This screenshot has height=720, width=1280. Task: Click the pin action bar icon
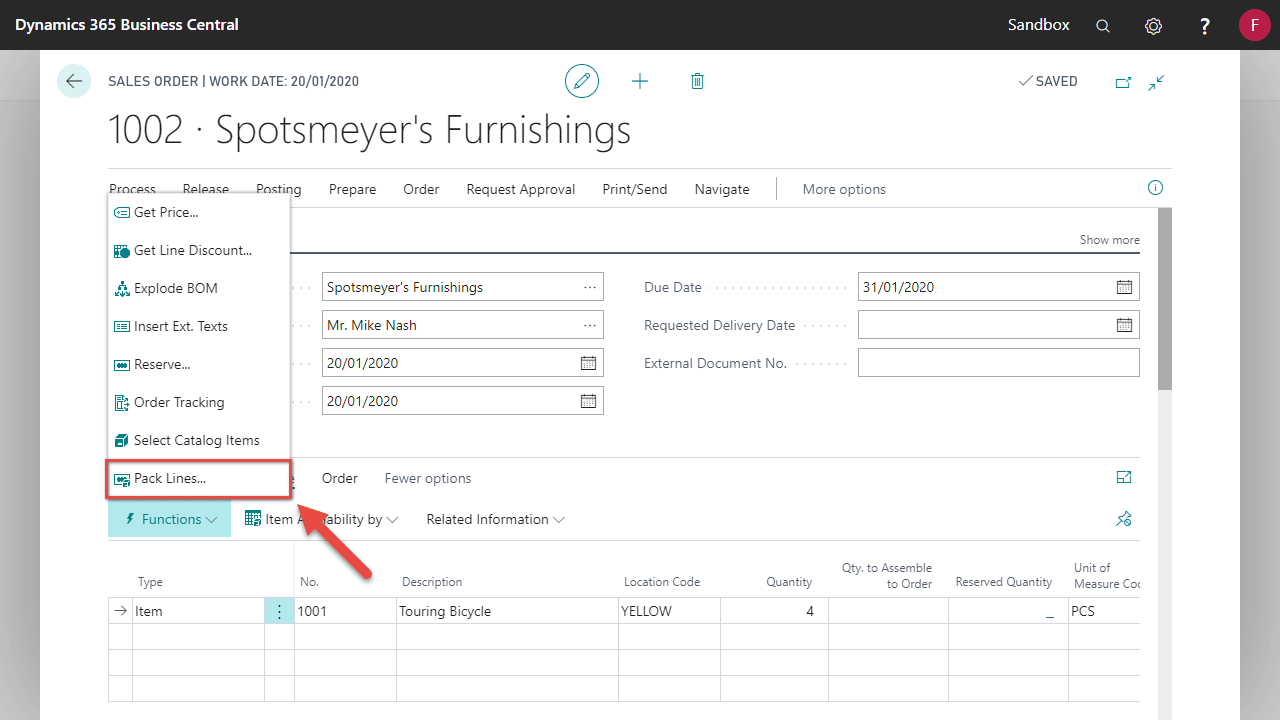1124,519
